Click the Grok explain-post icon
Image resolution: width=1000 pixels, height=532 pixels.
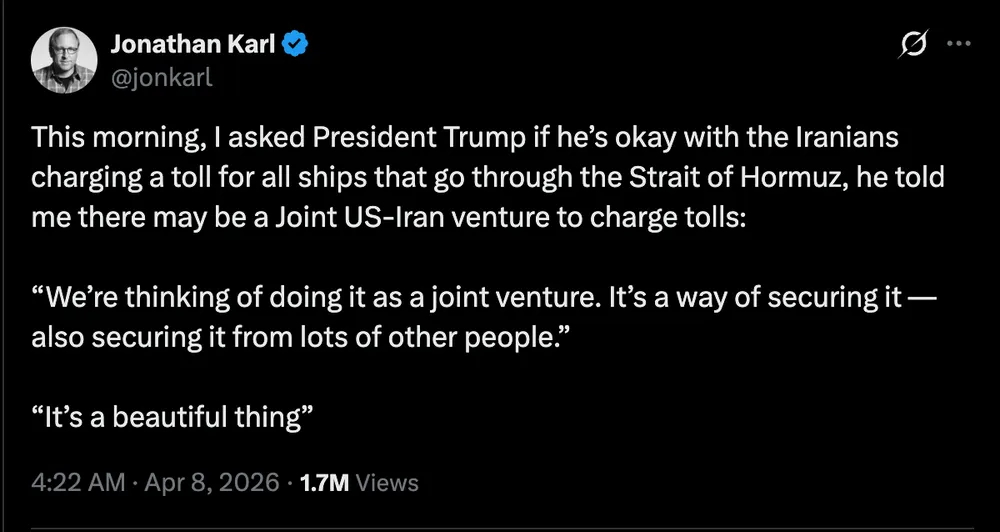click(911, 44)
